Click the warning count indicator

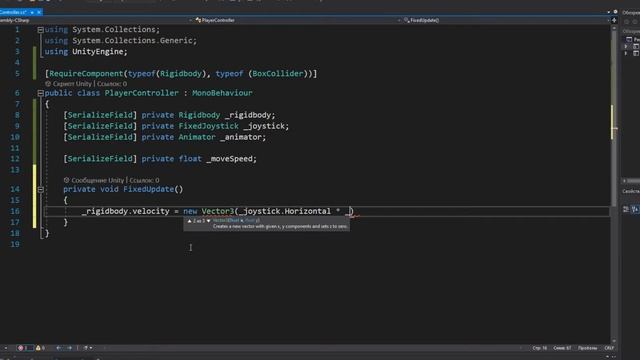(40, 348)
